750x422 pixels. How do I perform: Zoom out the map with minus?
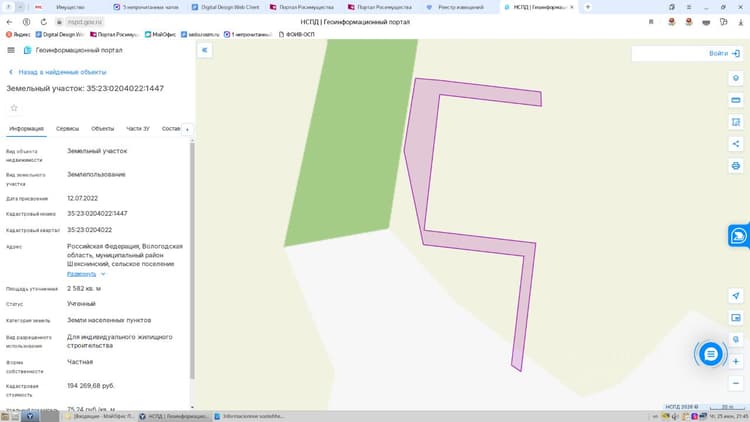736,383
